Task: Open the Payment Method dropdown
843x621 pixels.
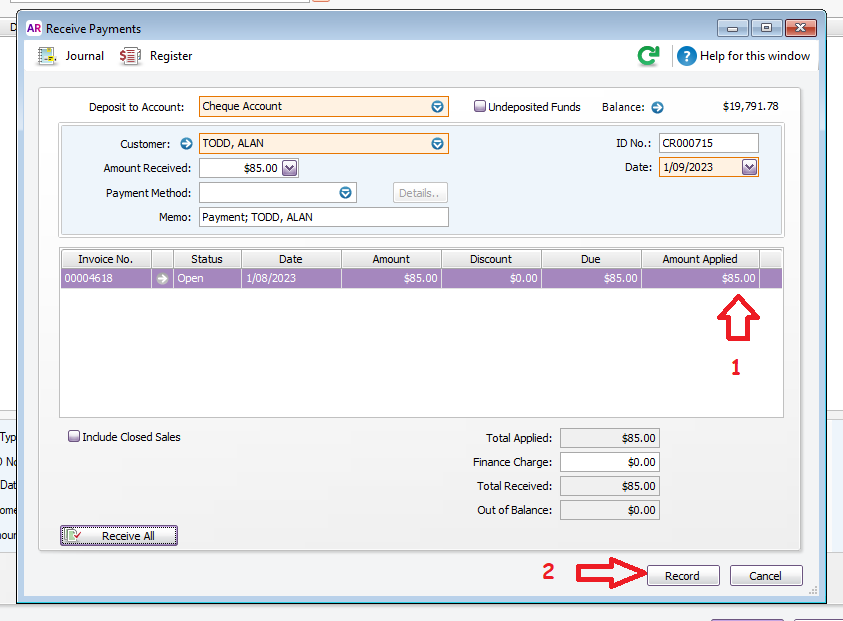Action: click(345, 193)
